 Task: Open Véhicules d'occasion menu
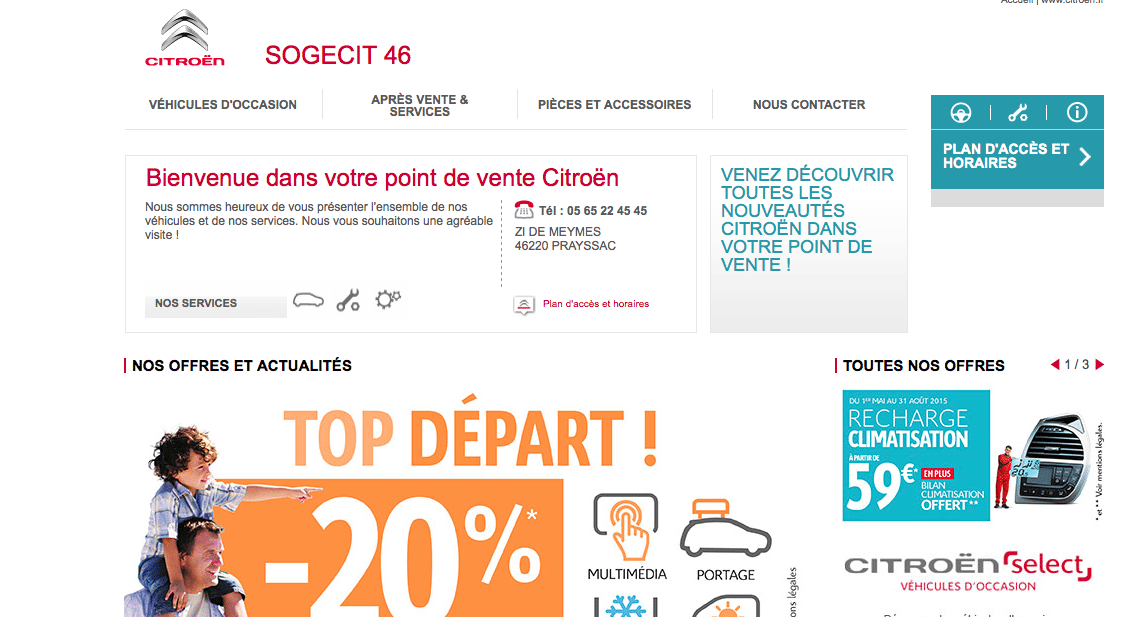point(222,105)
